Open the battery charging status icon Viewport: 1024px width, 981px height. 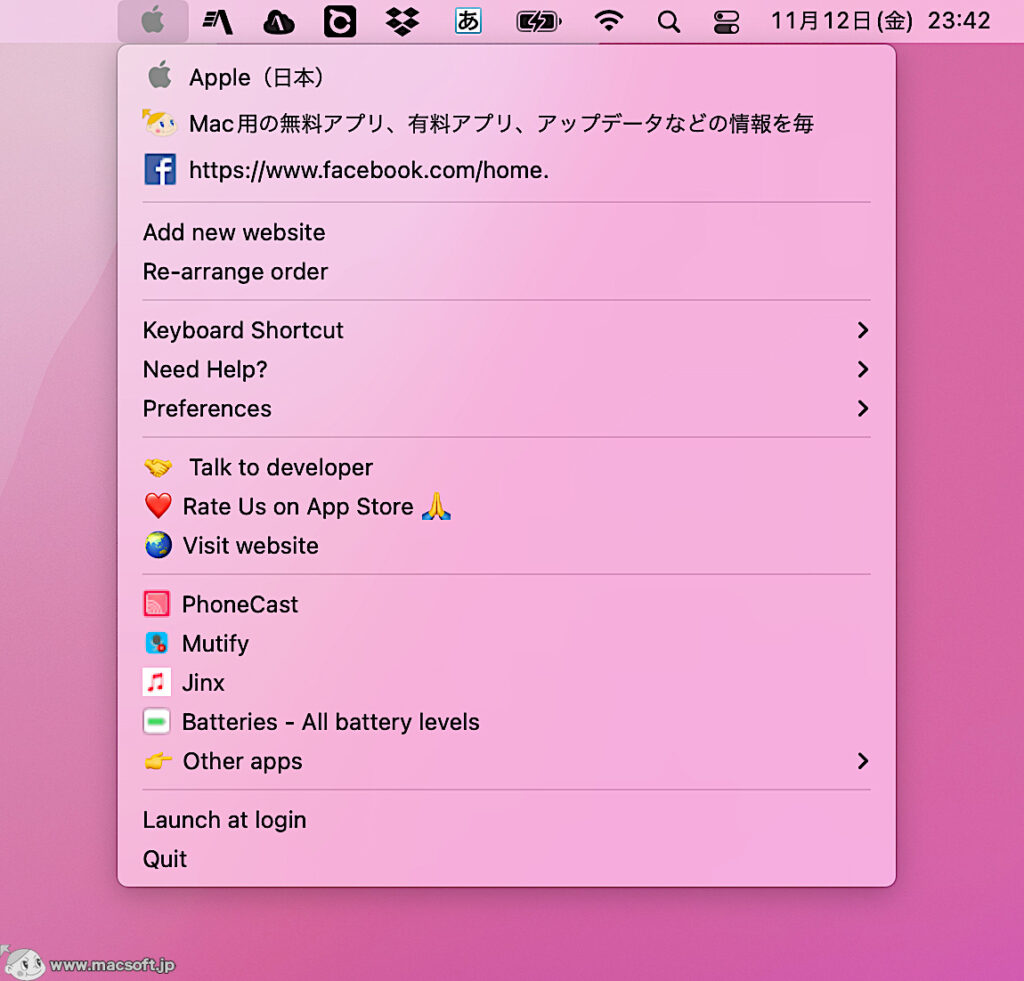539,22
